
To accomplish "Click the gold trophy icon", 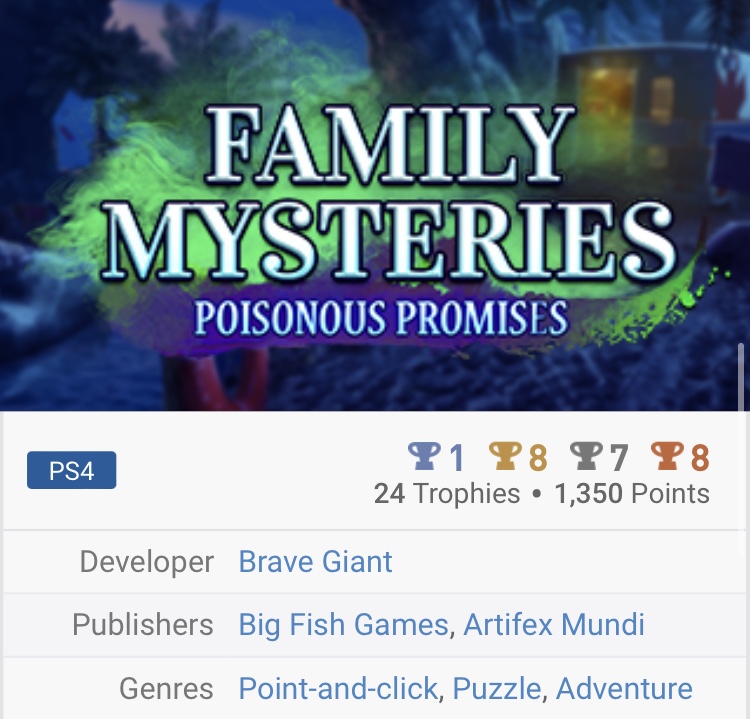I will pyautogui.click(x=506, y=456).
